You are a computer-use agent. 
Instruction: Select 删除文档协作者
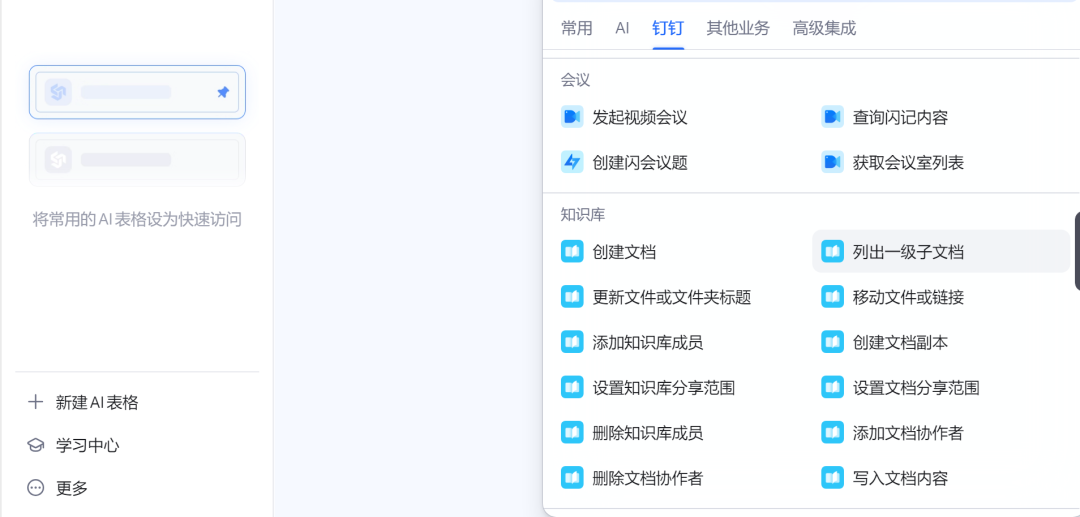(x=647, y=478)
